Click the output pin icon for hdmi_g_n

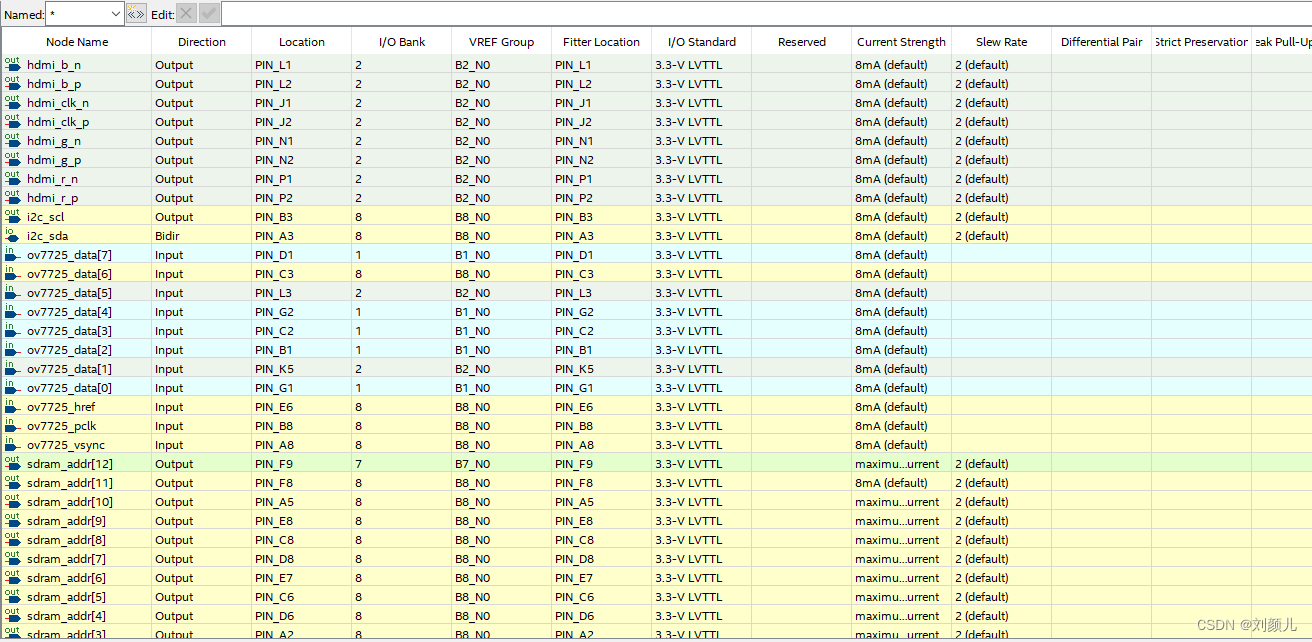(12, 141)
